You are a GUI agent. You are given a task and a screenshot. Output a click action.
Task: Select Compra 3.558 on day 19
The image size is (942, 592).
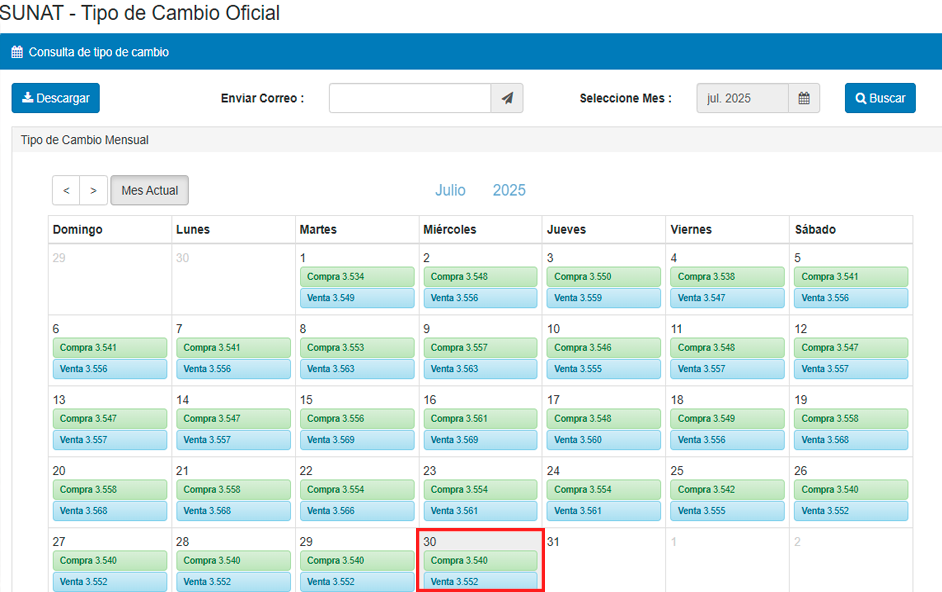click(851, 418)
